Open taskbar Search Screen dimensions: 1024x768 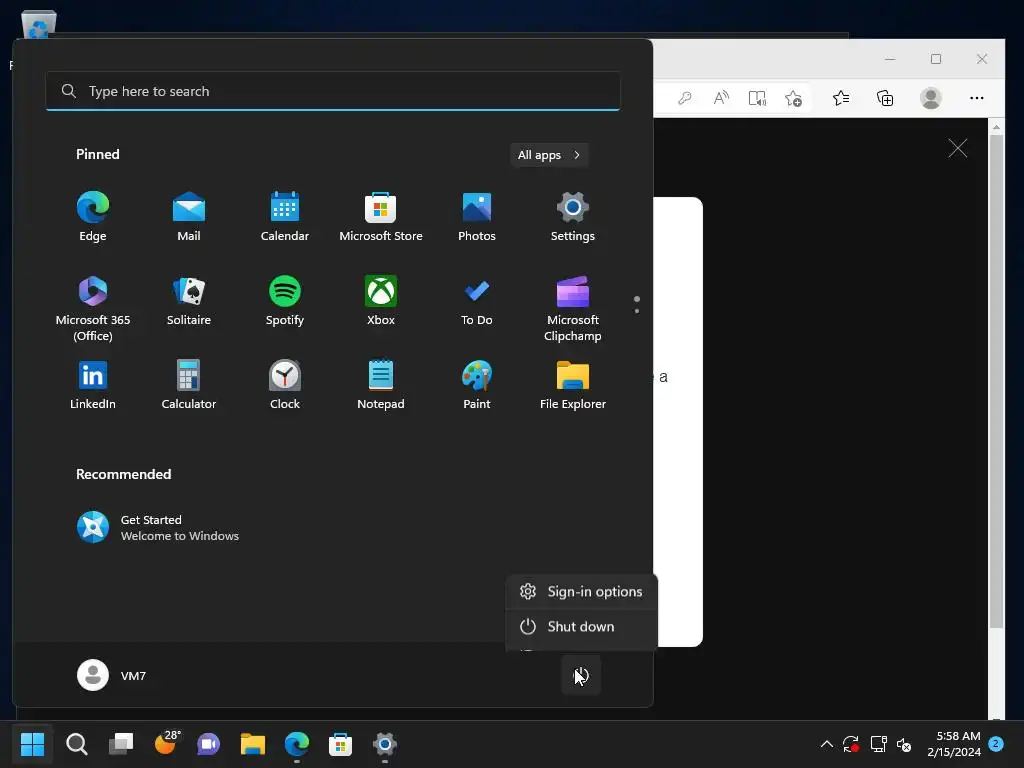[x=76, y=744]
